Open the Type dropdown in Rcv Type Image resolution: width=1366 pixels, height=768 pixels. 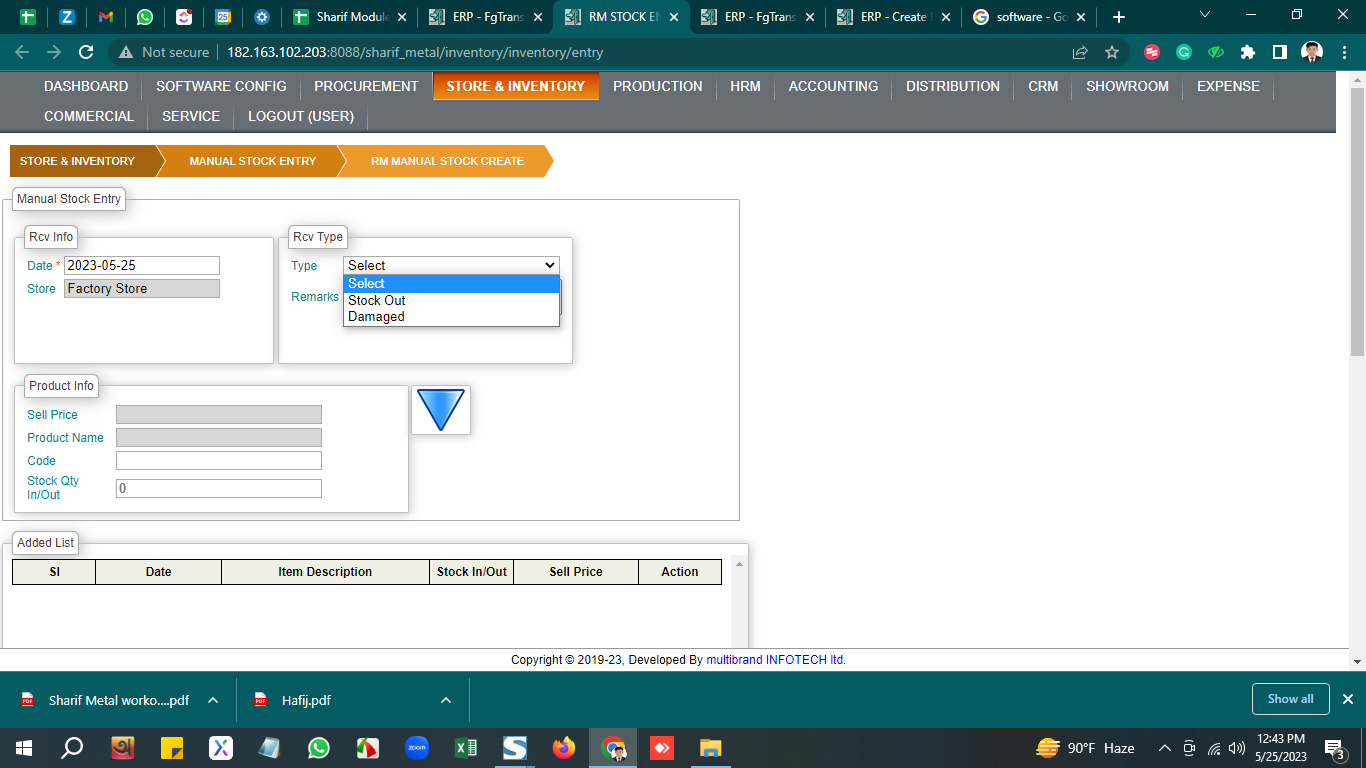451,265
